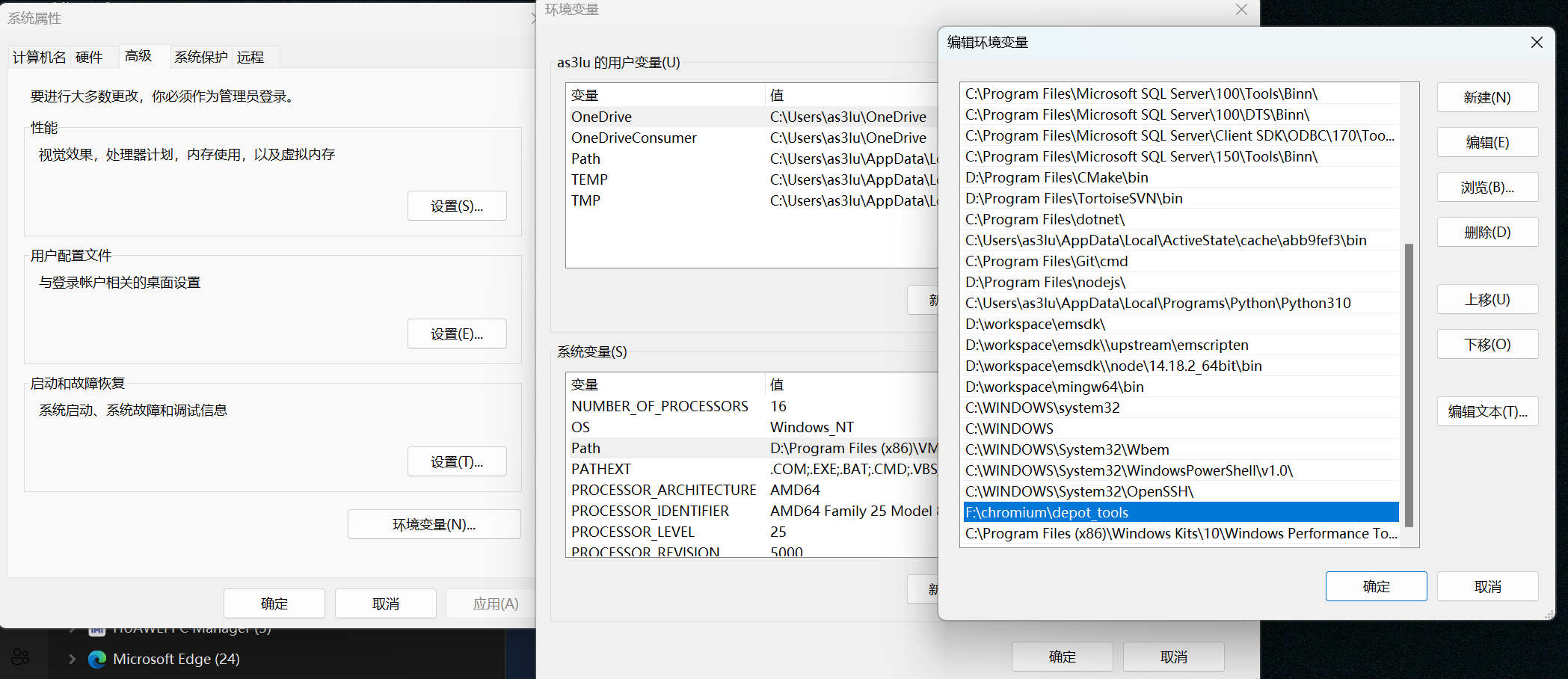The width and height of the screenshot is (1568, 679).
Task: Click 确定 in 系统属性 window
Action: point(274,603)
